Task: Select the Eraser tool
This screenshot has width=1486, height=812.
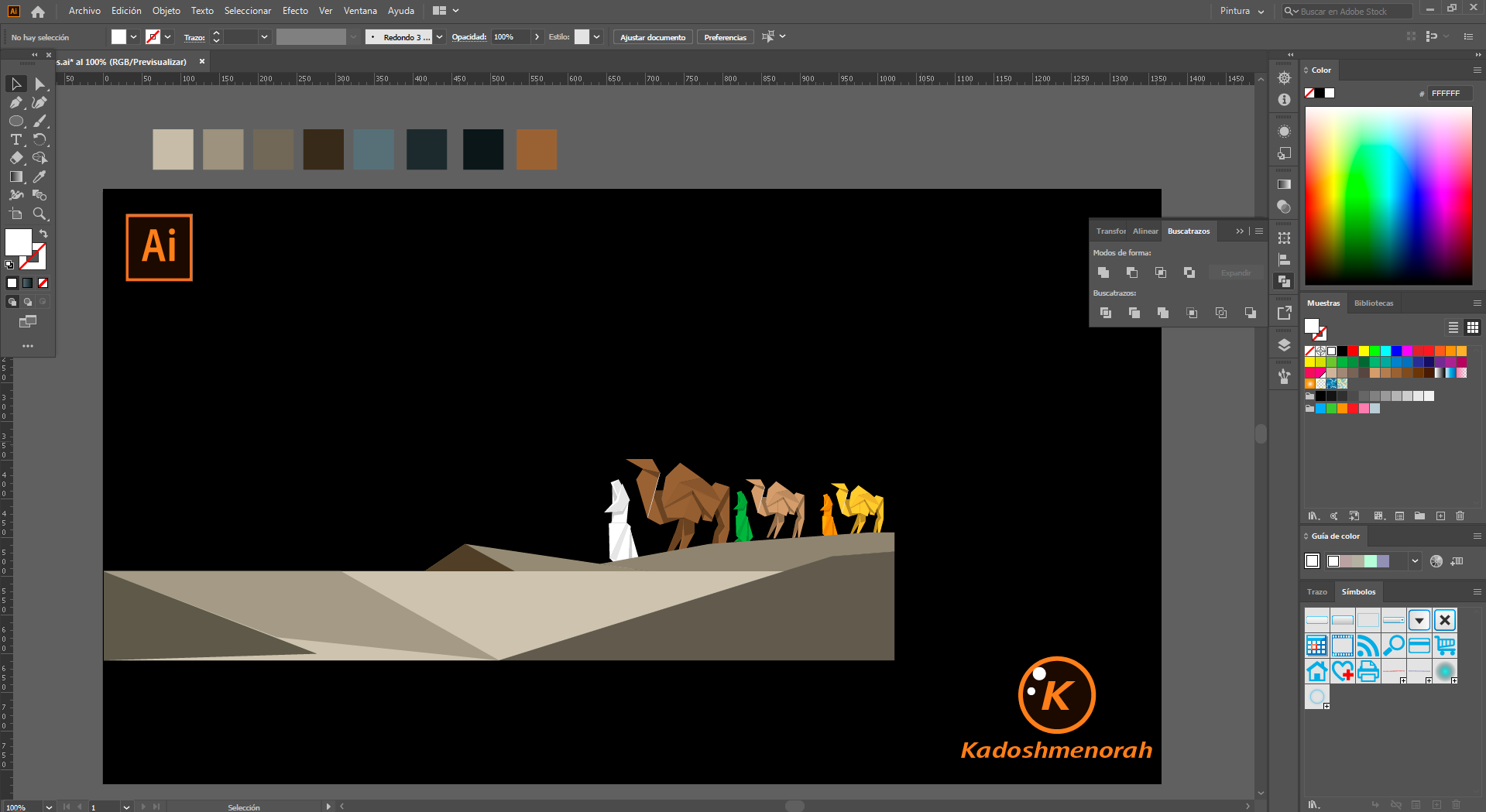Action: [16, 158]
